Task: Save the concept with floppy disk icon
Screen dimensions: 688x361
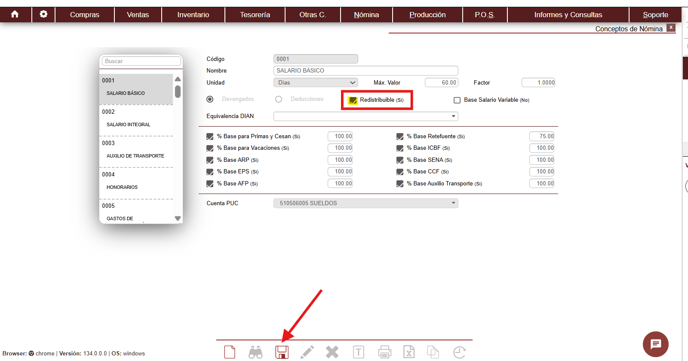Action: point(282,352)
